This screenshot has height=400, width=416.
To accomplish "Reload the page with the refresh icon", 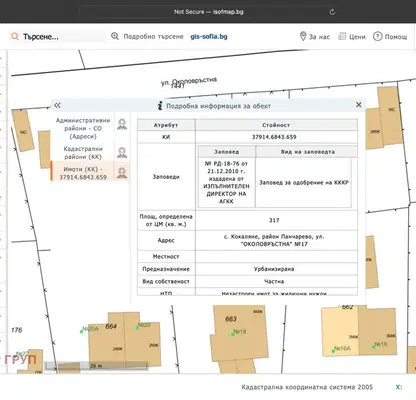I will tap(332, 12).
